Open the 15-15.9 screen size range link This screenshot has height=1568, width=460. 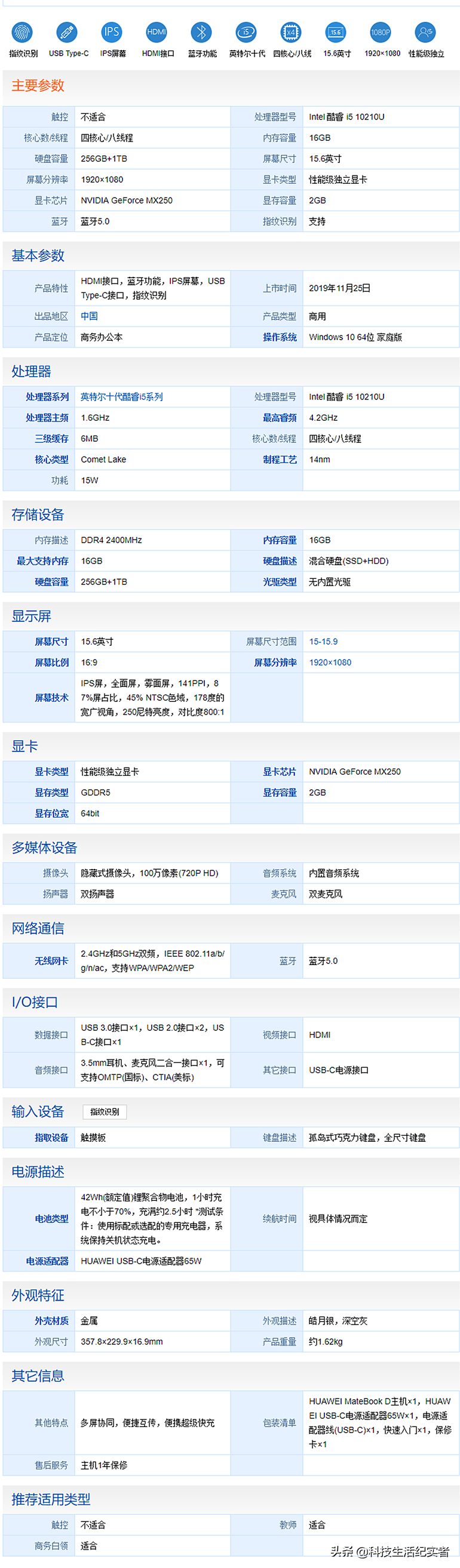coord(323,642)
